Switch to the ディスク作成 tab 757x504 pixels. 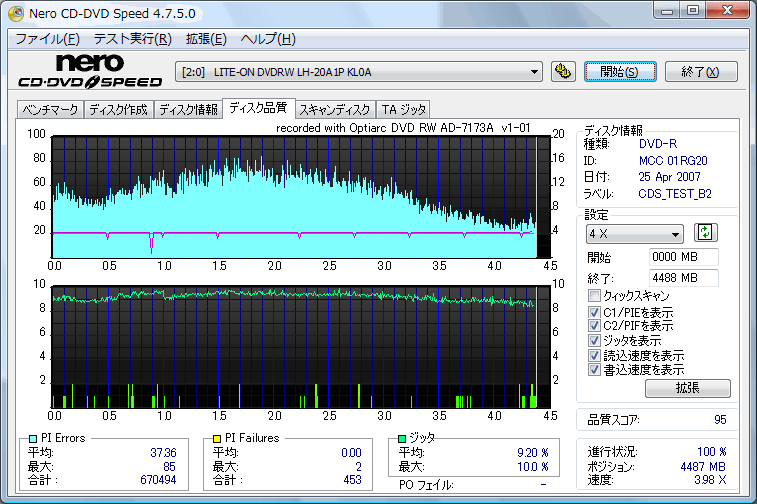click(118, 110)
